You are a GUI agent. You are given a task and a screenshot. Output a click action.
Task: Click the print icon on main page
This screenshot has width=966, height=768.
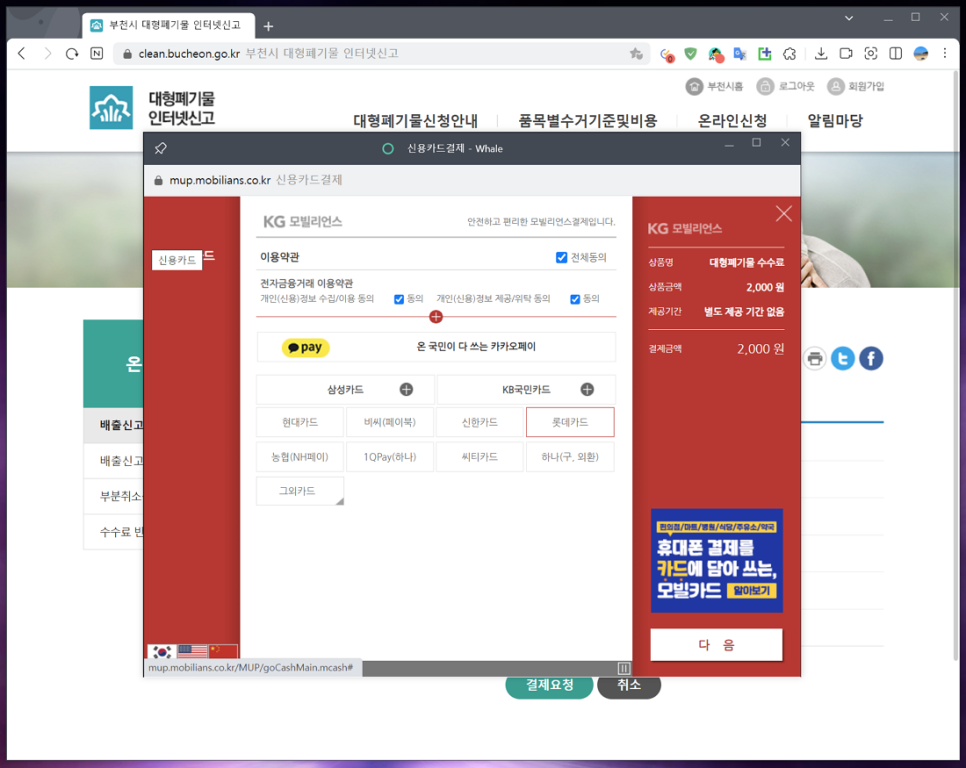point(814,358)
